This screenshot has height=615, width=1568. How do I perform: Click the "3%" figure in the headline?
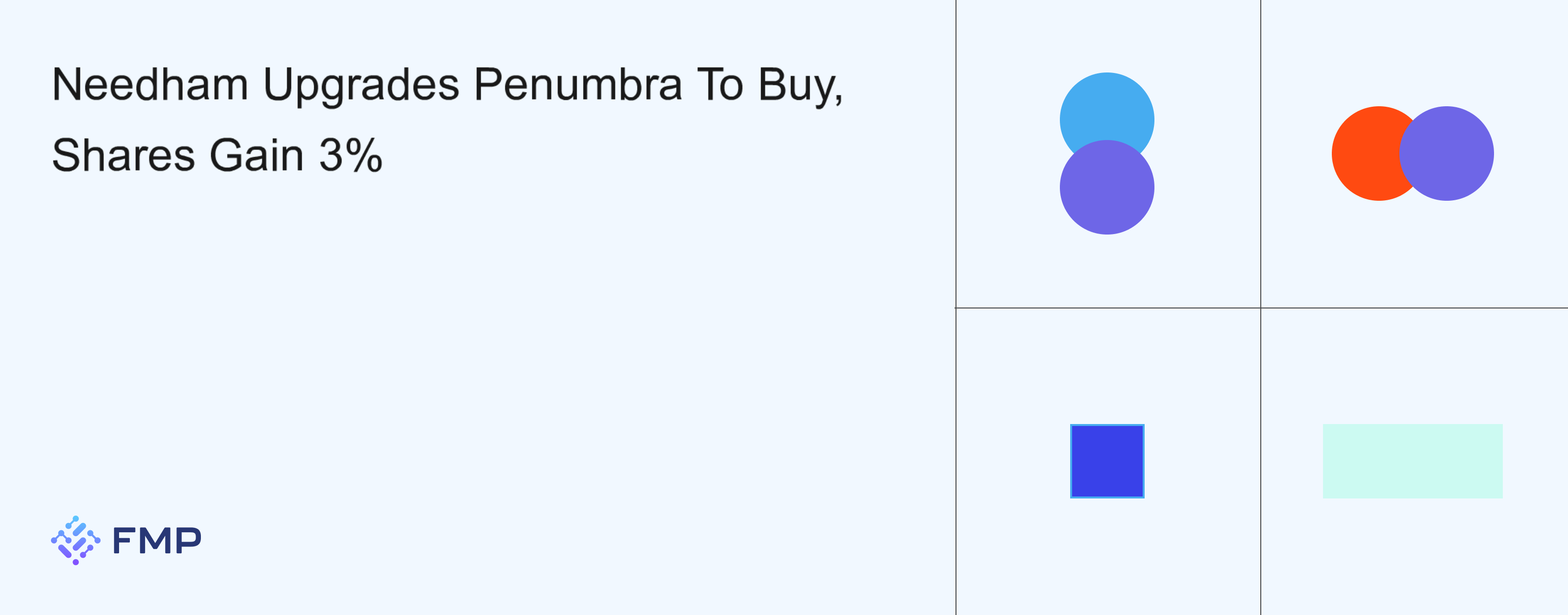tap(351, 155)
